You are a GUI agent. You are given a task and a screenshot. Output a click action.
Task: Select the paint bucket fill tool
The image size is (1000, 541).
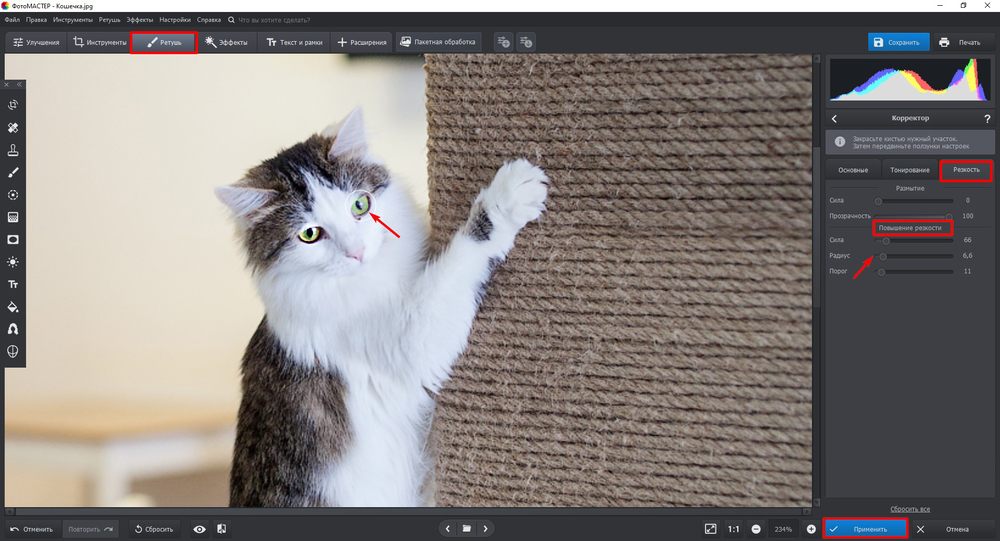click(x=13, y=307)
